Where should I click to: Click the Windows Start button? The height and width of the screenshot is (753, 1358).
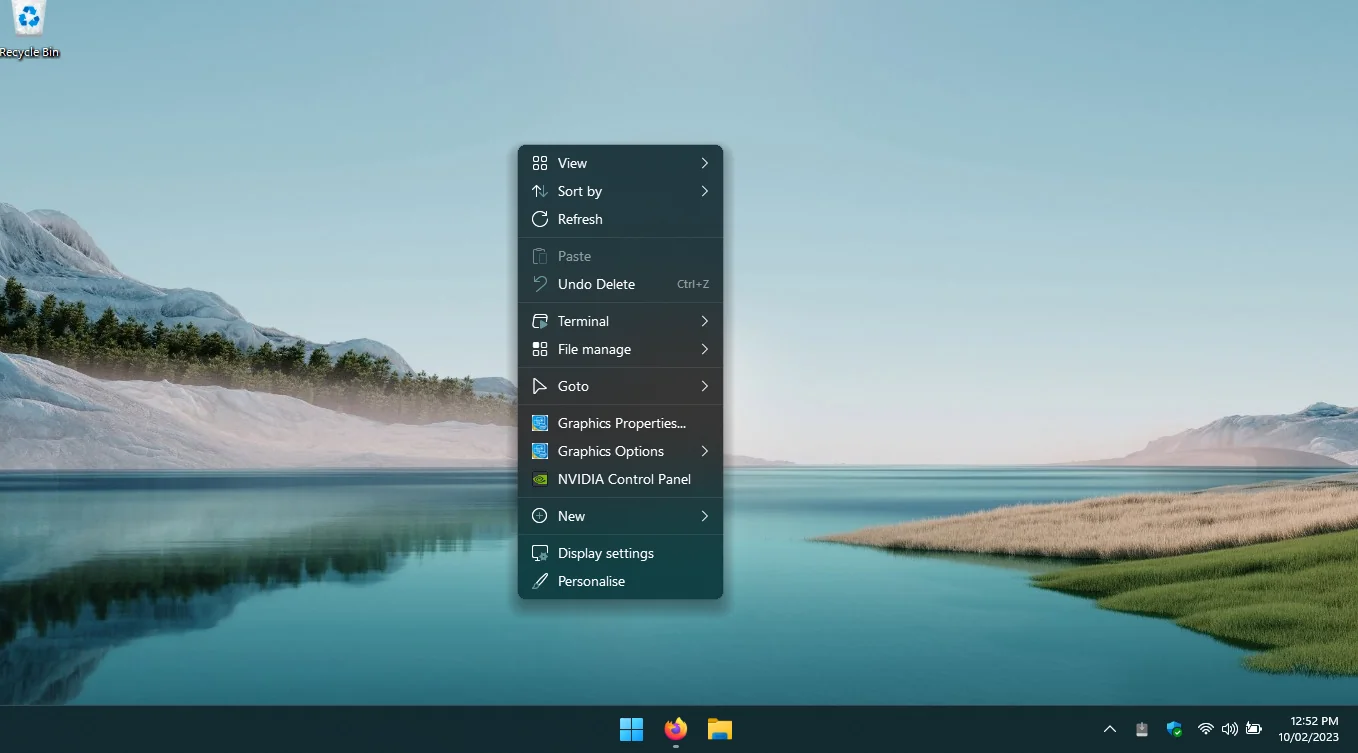click(631, 729)
